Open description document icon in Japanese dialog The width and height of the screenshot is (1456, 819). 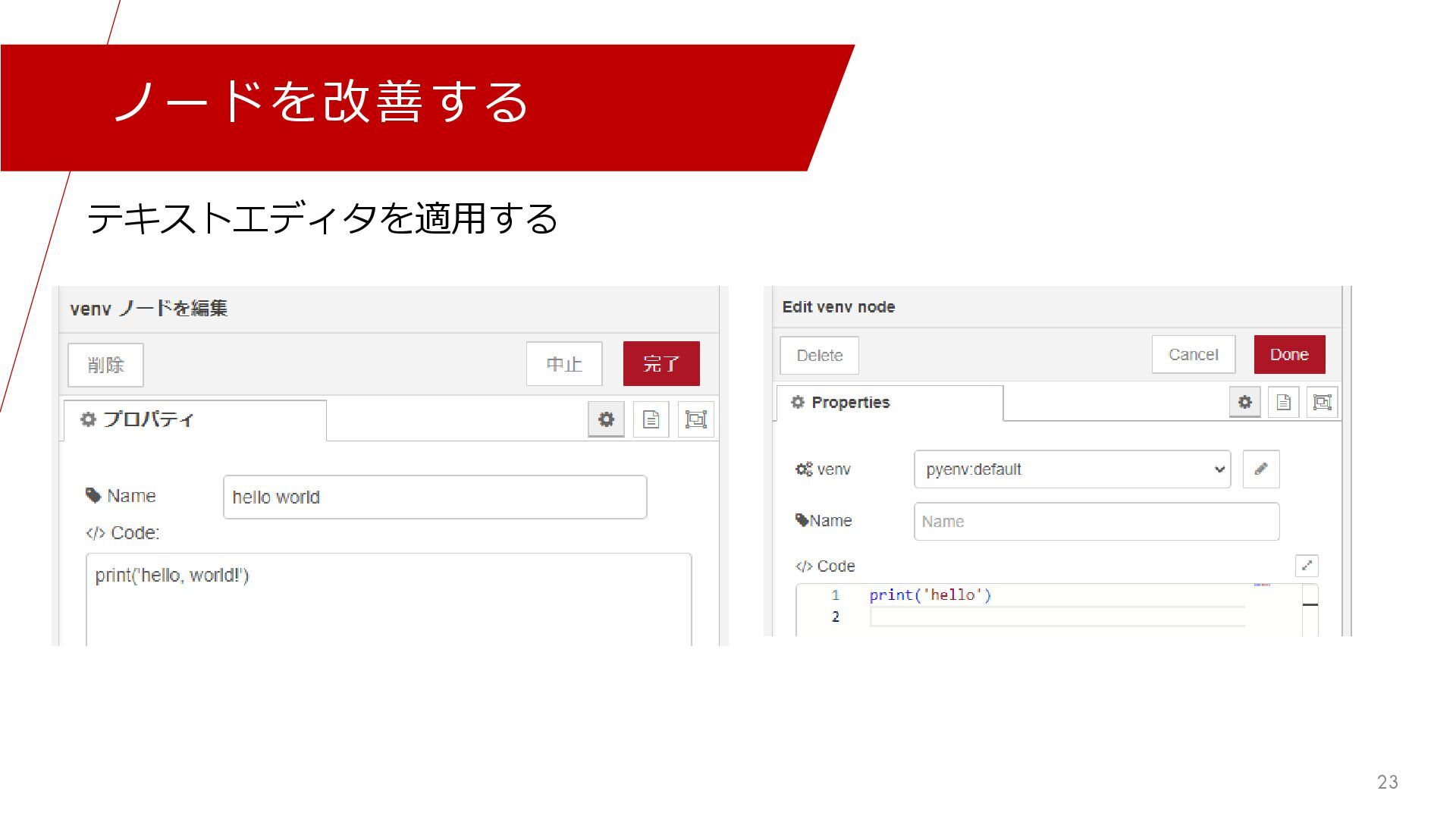pyautogui.click(x=651, y=419)
